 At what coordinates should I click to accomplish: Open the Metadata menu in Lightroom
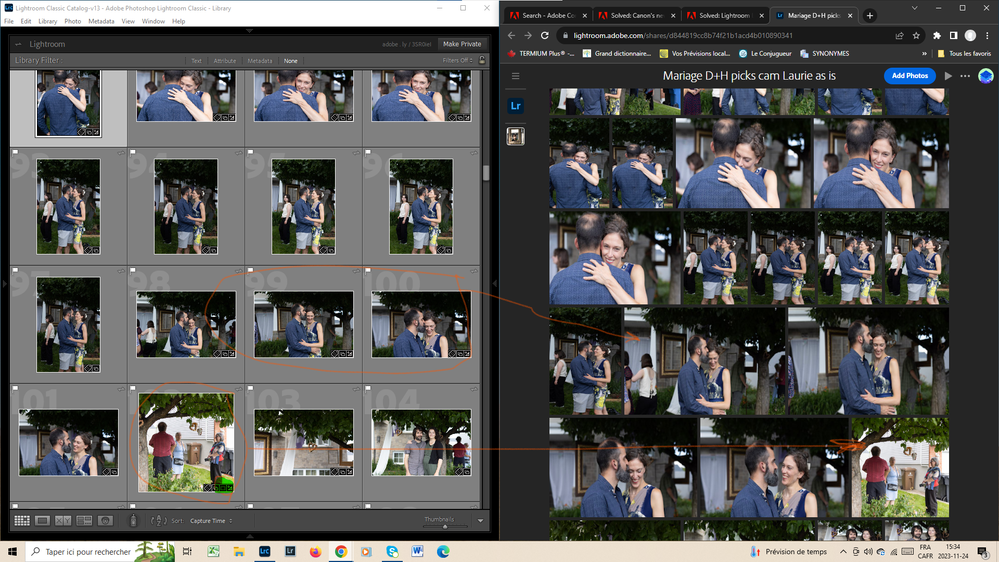[101, 21]
